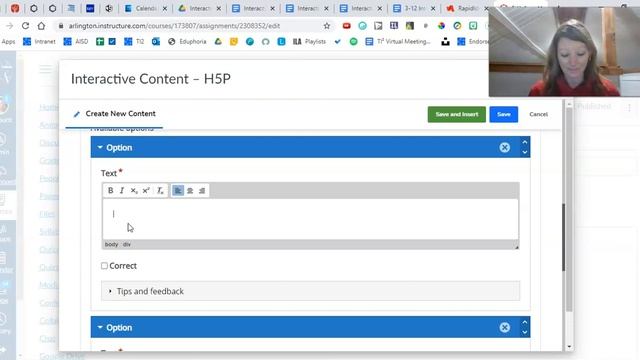Screen dimensions: 640x360
Task: Open the TI² Virtual Meeting bookmark
Action: pyautogui.click(x=398, y=42)
